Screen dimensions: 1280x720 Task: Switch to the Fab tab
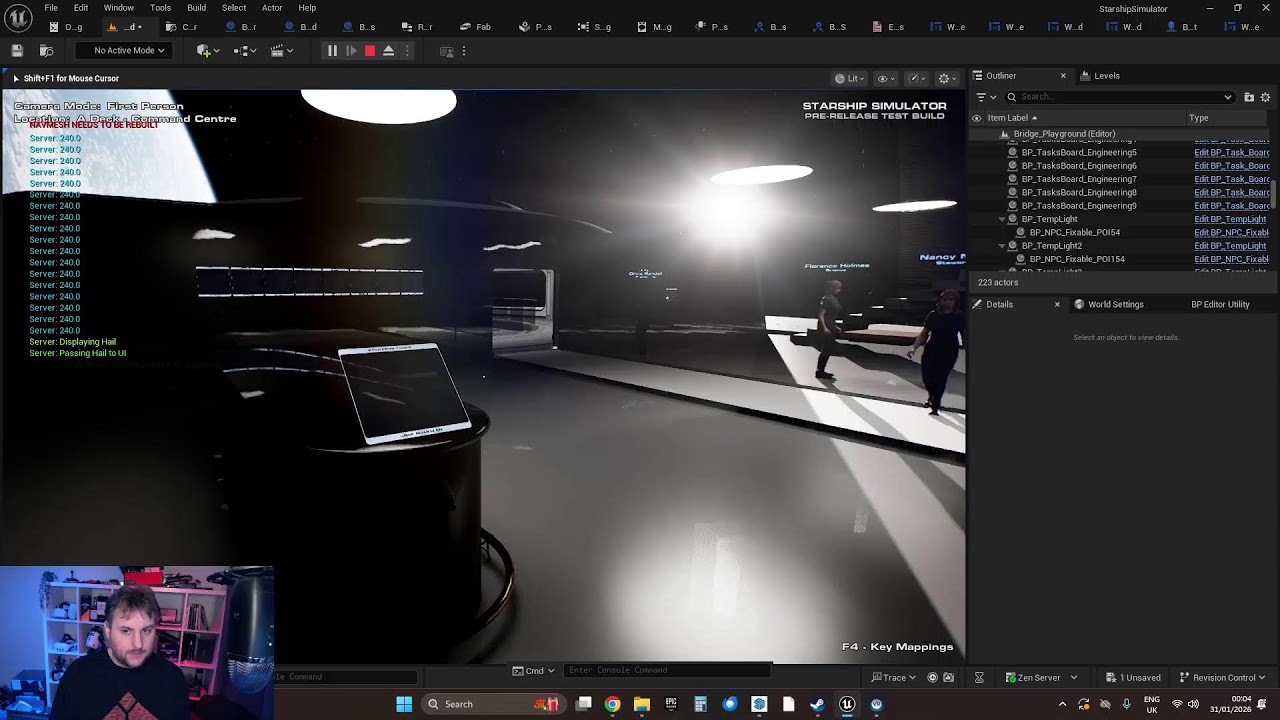[x=476, y=27]
